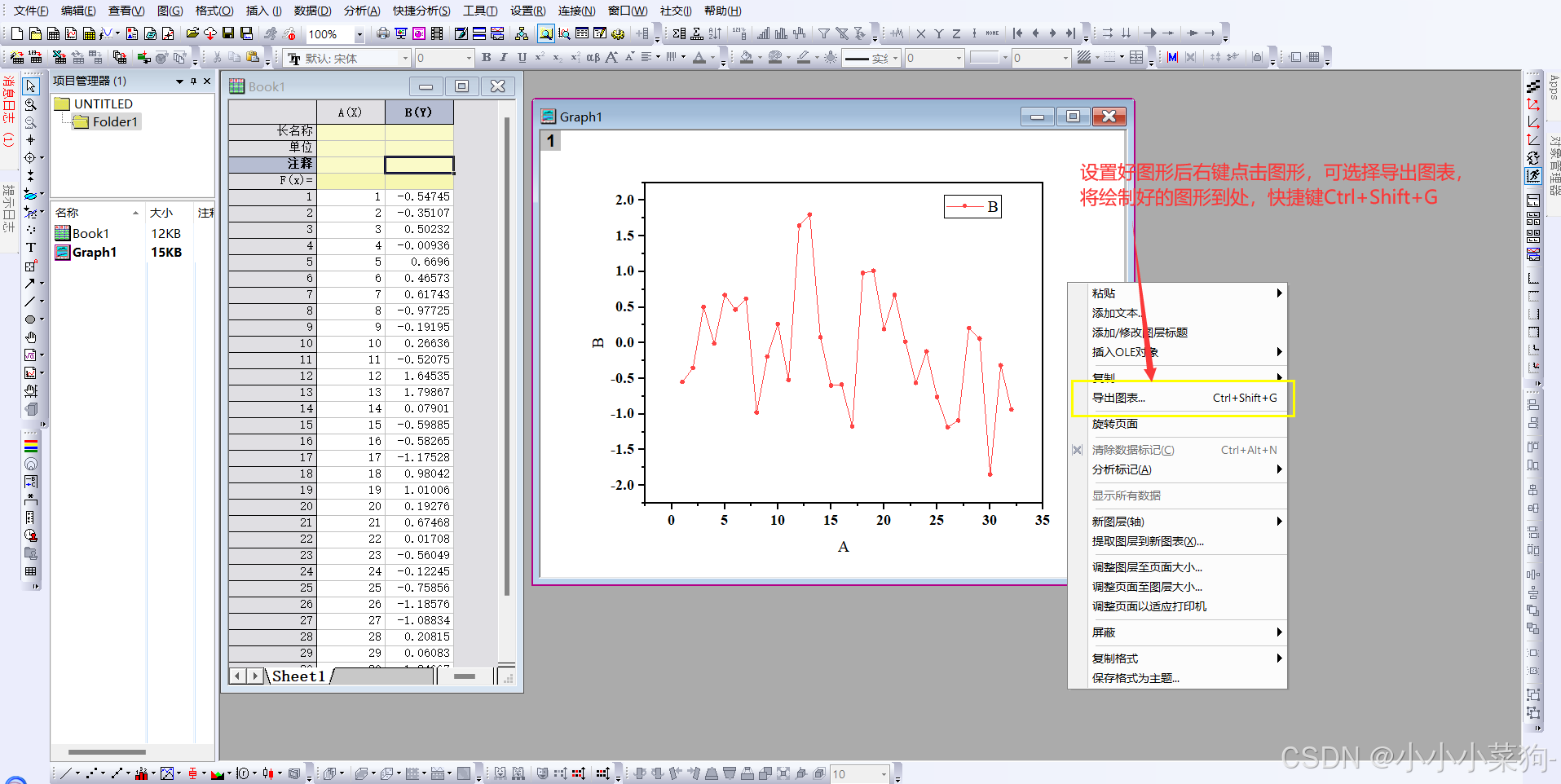Open the 分析(A) menu
Image resolution: width=1561 pixels, height=784 pixels.
[362, 11]
